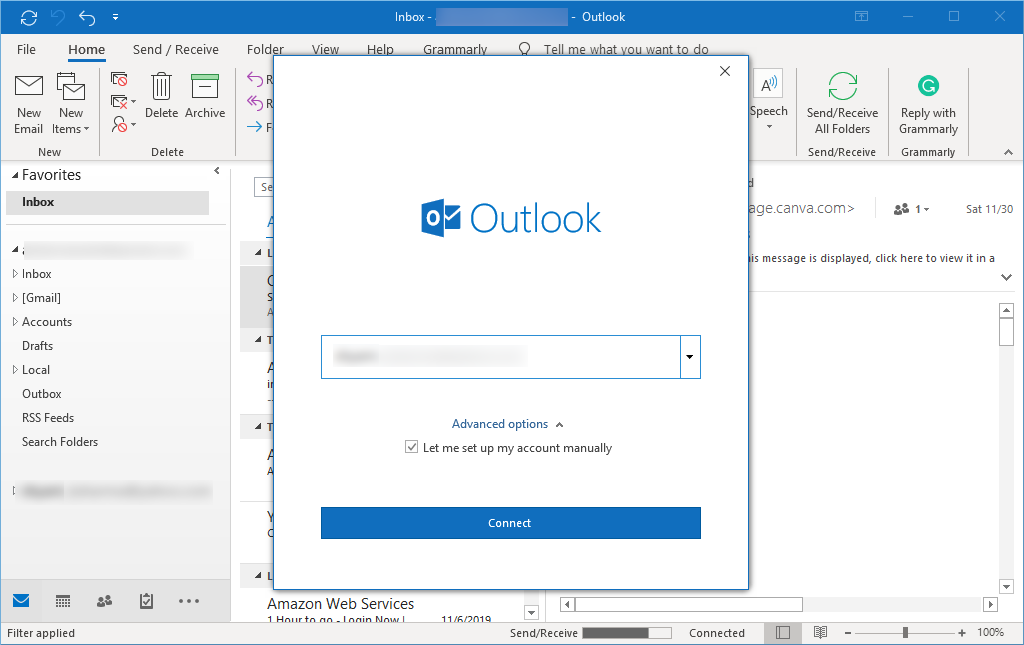Collapse the folder pane arrow
This screenshot has width=1024, height=645.
point(217,171)
